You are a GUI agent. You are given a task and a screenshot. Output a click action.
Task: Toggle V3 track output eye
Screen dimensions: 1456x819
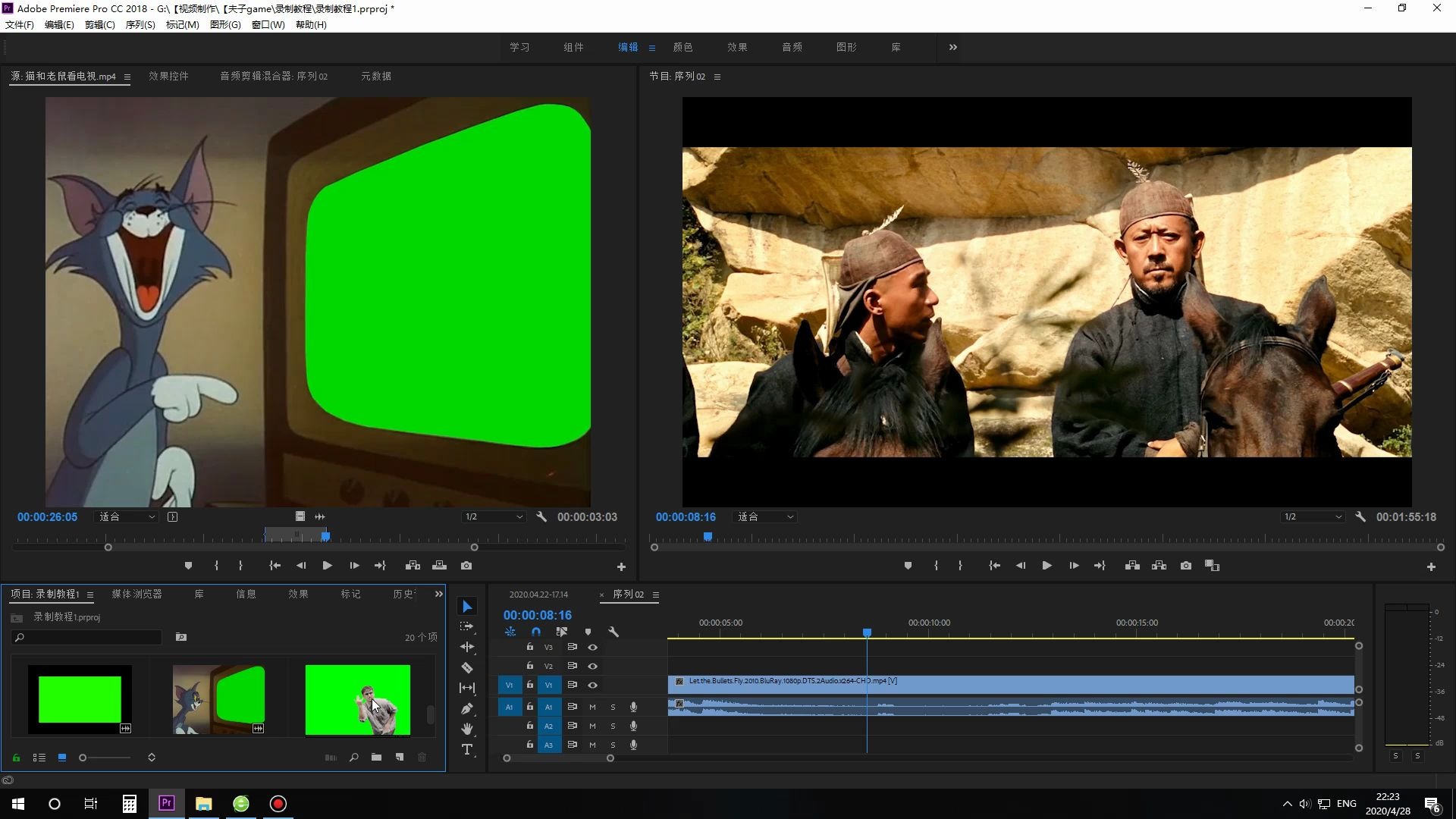click(593, 648)
